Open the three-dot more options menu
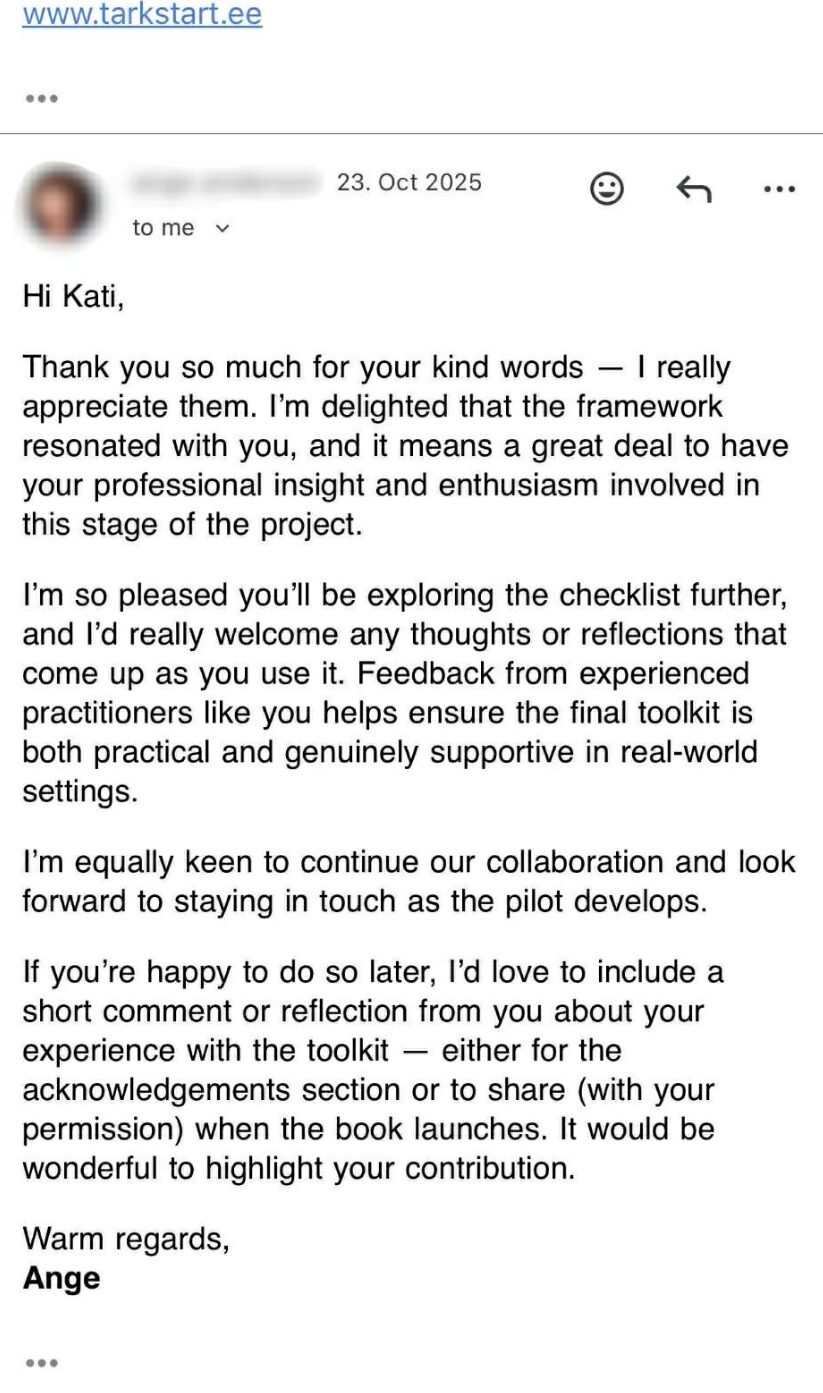The width and height of the screenshot is (823, 1393). coord(779,188)
